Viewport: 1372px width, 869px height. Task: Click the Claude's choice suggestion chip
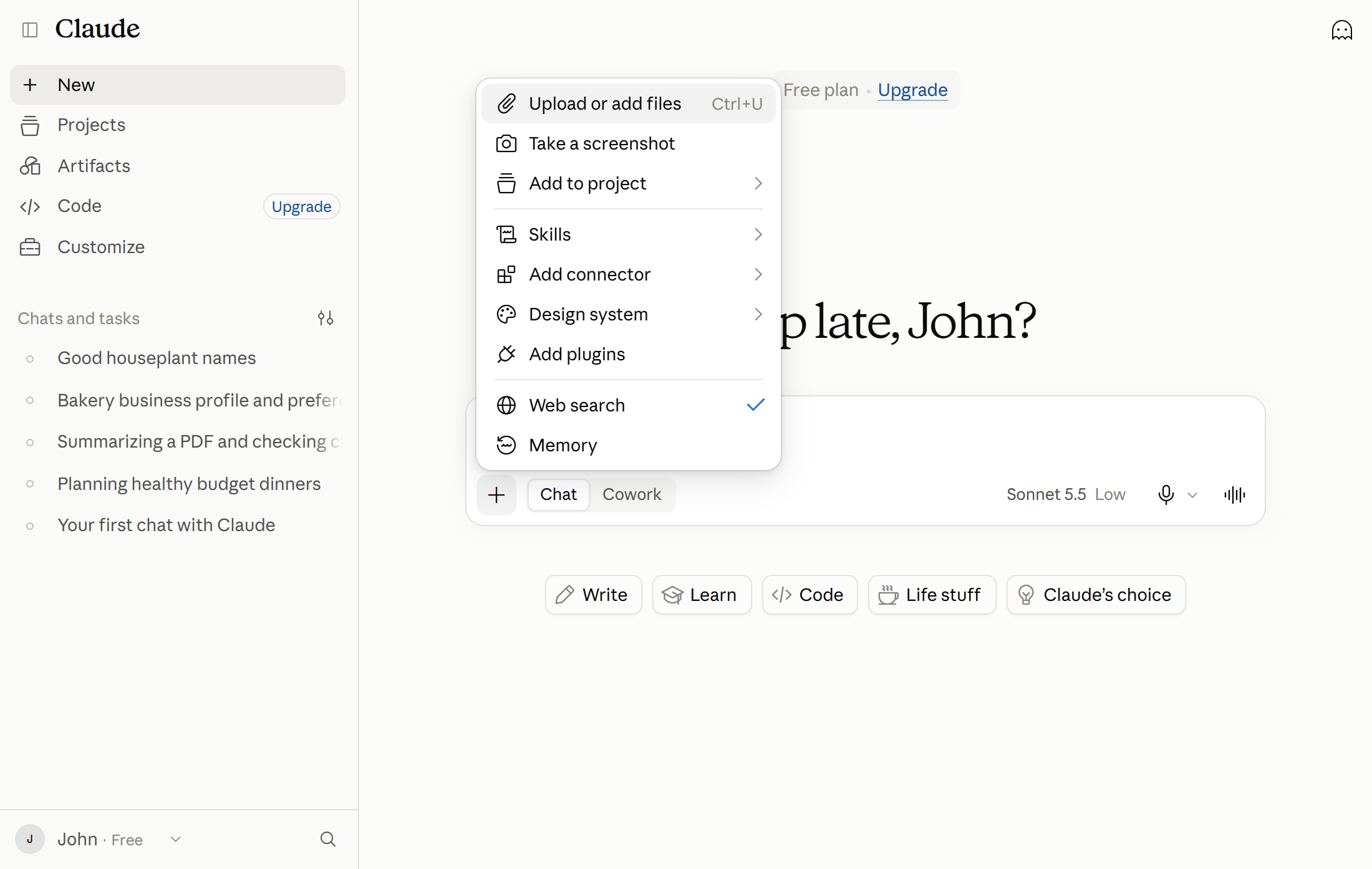[x=1096, y=595]
